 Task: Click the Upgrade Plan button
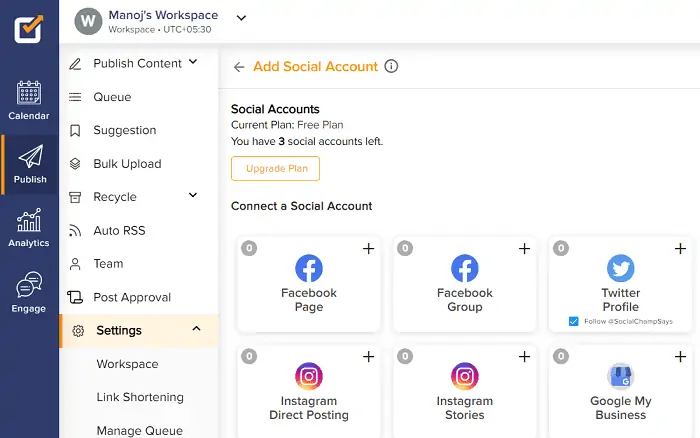275,168
